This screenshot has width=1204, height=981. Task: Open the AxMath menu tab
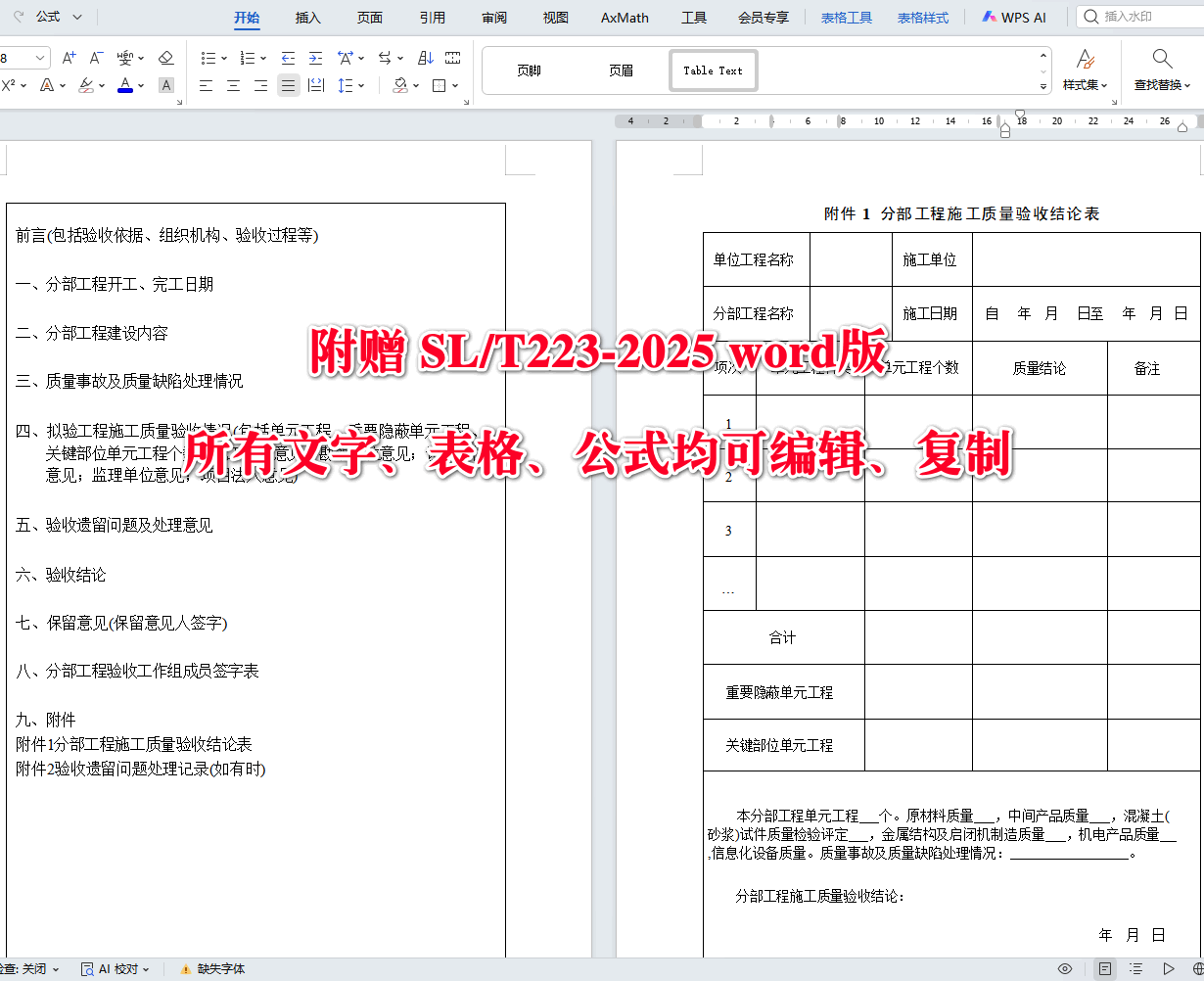tap(624, 17)
